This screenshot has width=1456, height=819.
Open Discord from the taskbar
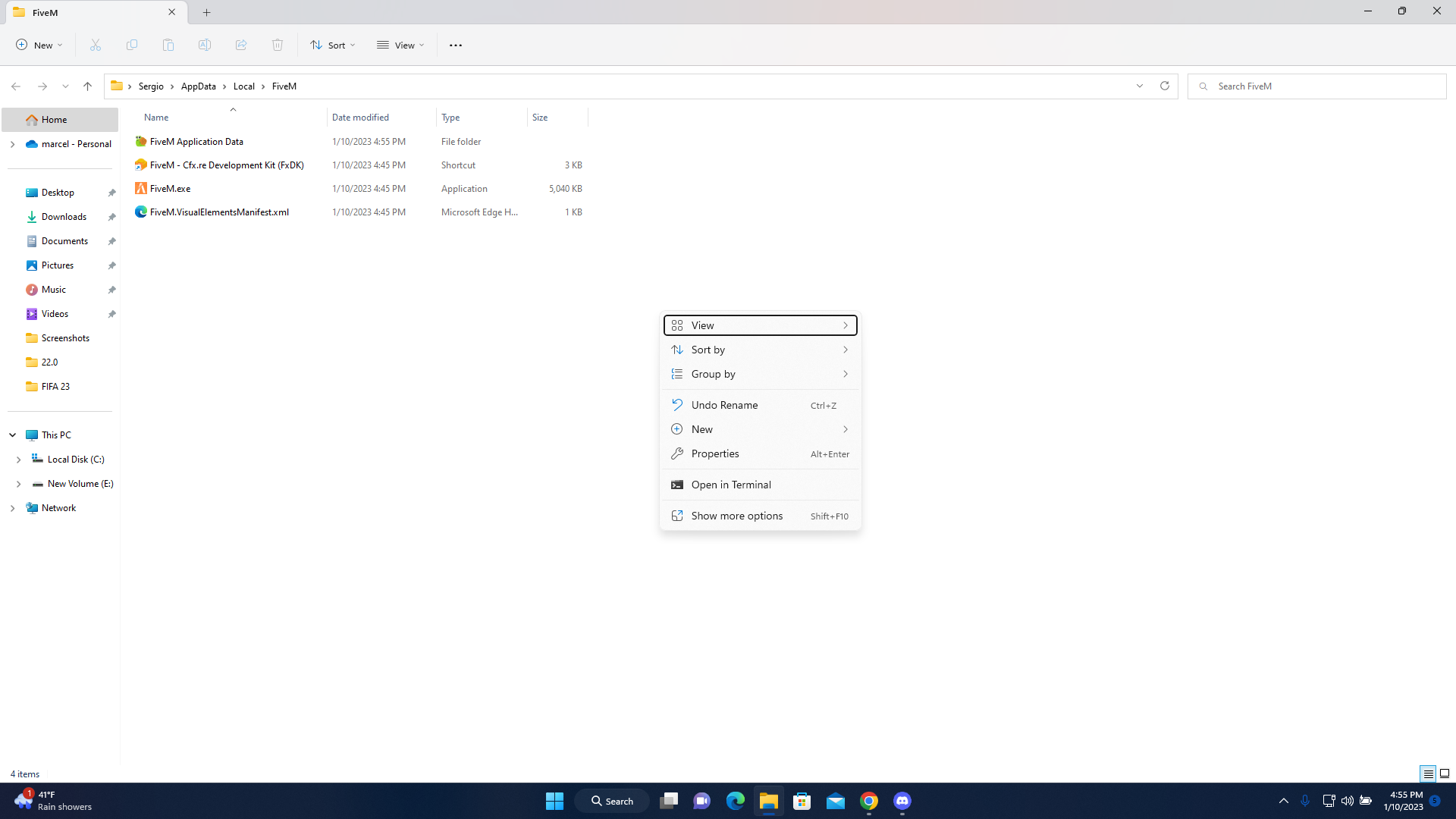point(902,801)
